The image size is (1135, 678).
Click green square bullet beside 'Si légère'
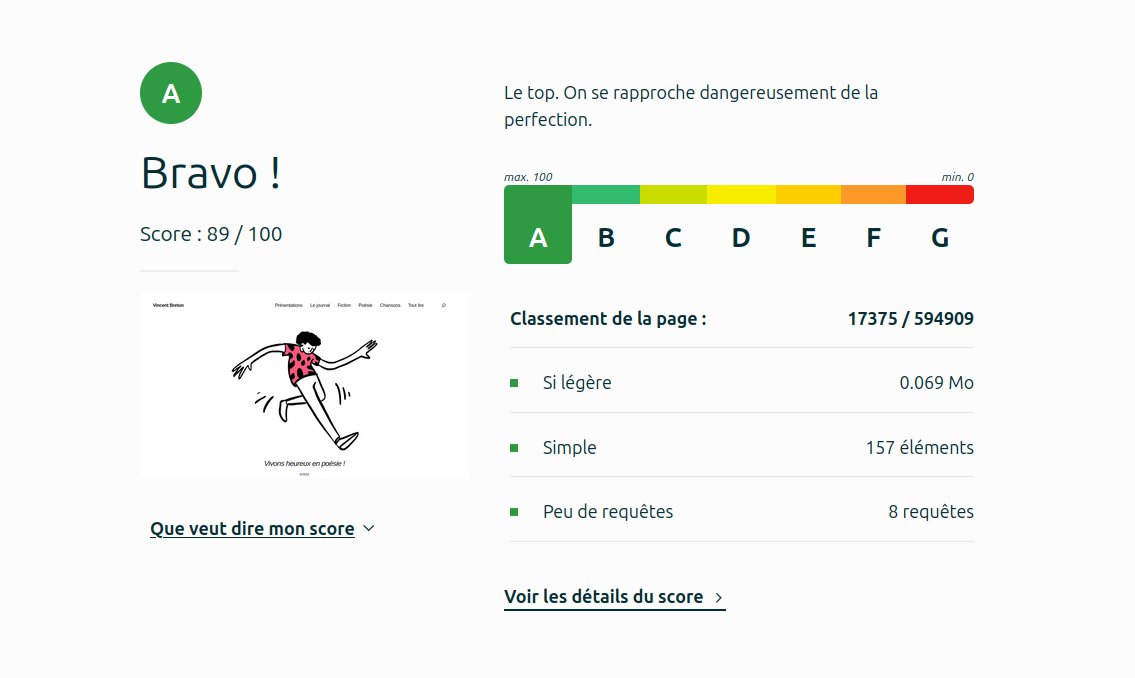[x=514, y=383]
